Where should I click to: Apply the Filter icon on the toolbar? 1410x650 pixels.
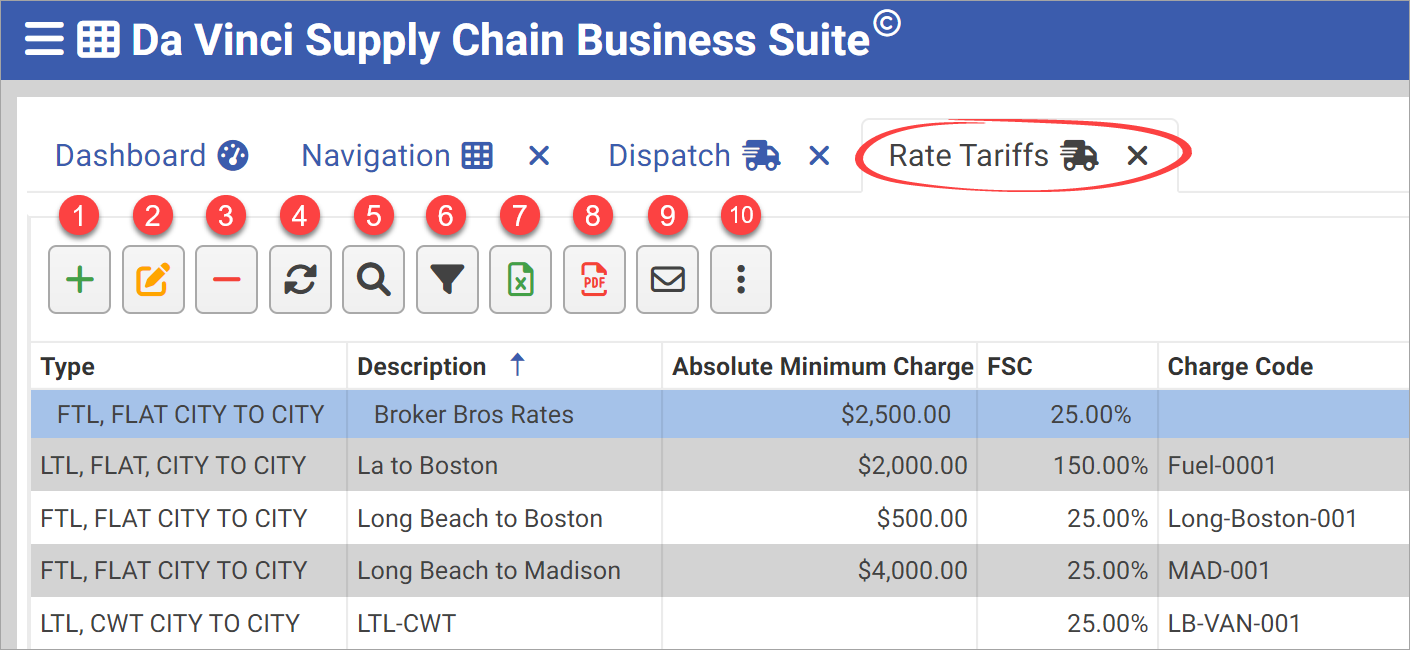[x=447, y=279]
